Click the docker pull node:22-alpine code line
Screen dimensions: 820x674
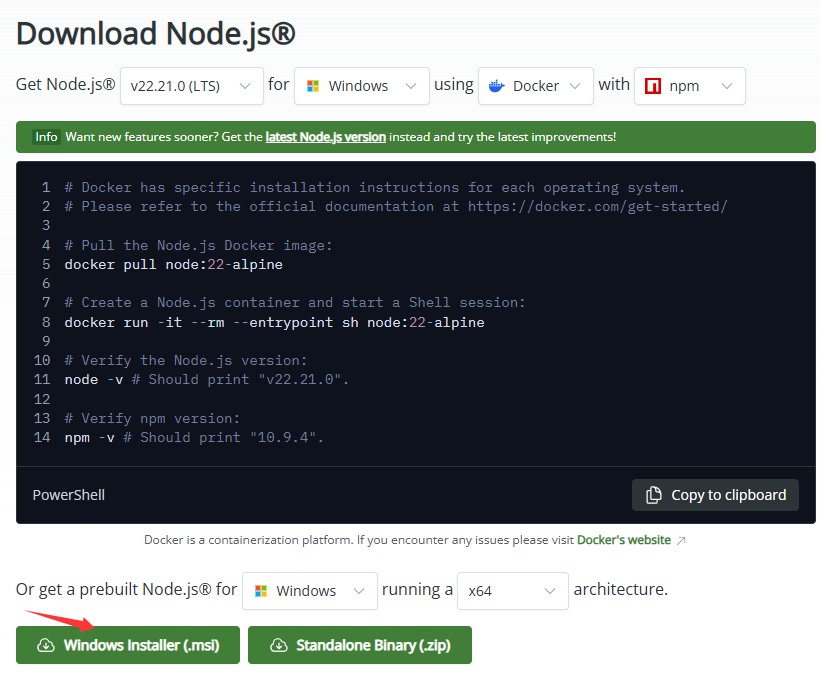point(173,264)
